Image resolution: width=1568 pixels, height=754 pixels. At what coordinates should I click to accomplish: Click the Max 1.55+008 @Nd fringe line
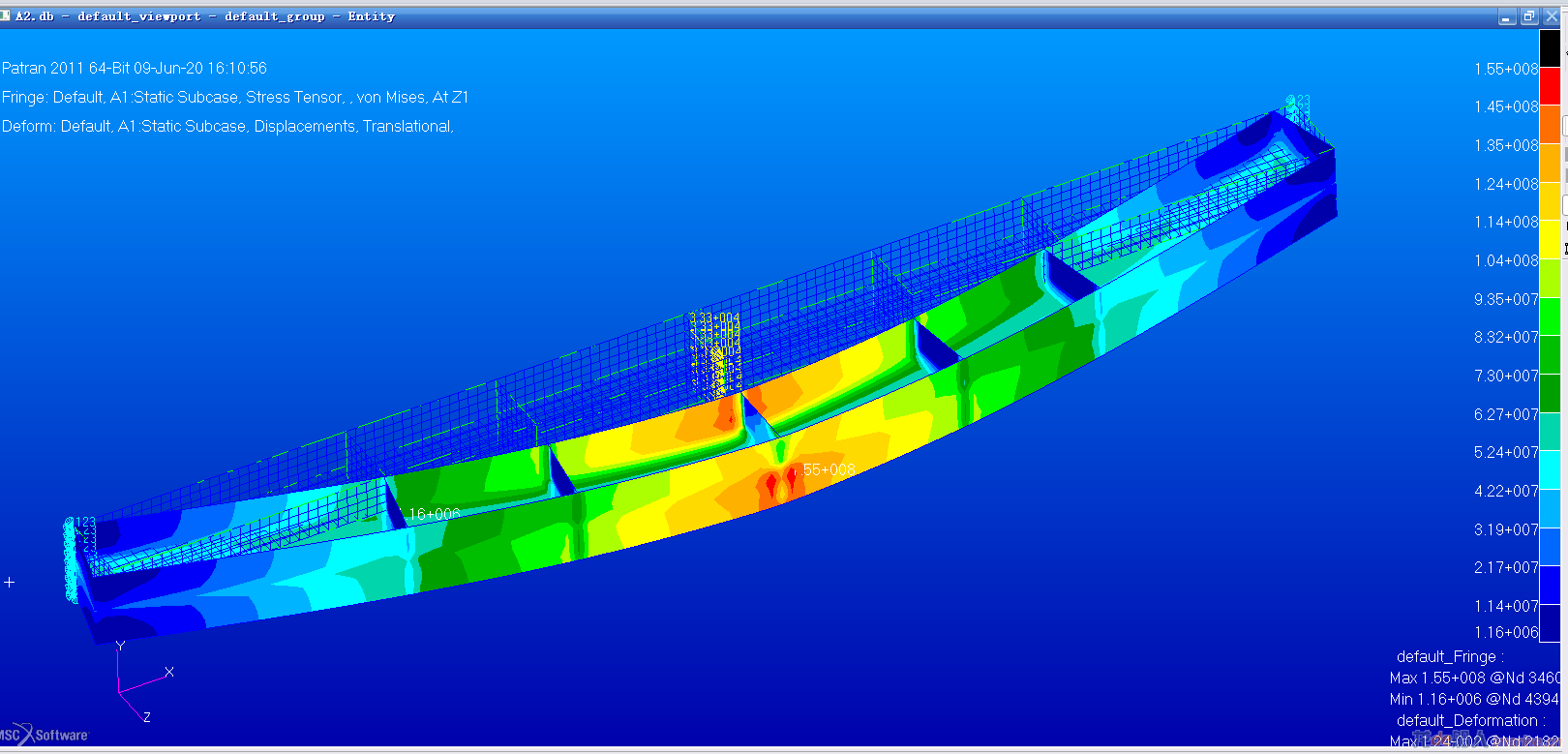tap(1475, 678)
